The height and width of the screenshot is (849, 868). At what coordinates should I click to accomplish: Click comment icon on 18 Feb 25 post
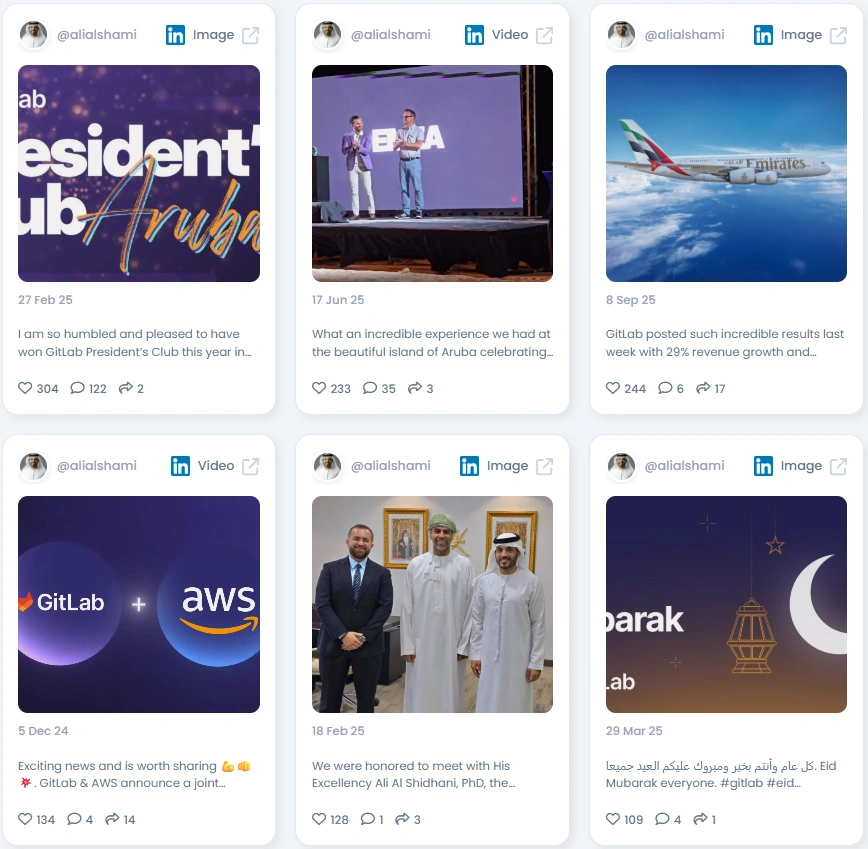coord(368,819)
